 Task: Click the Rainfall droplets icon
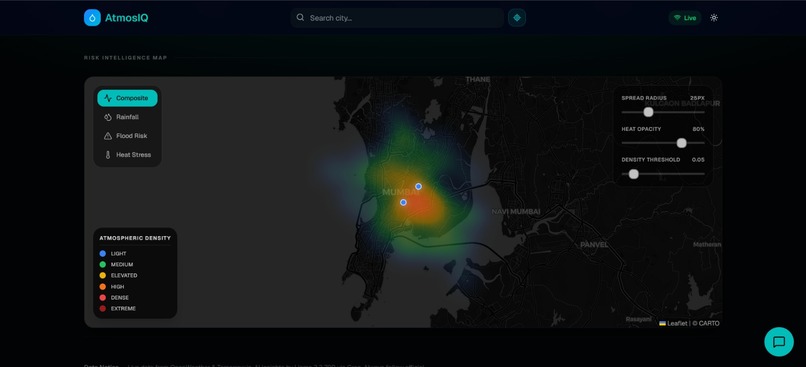pyautogui.click(x=108, y=117)
